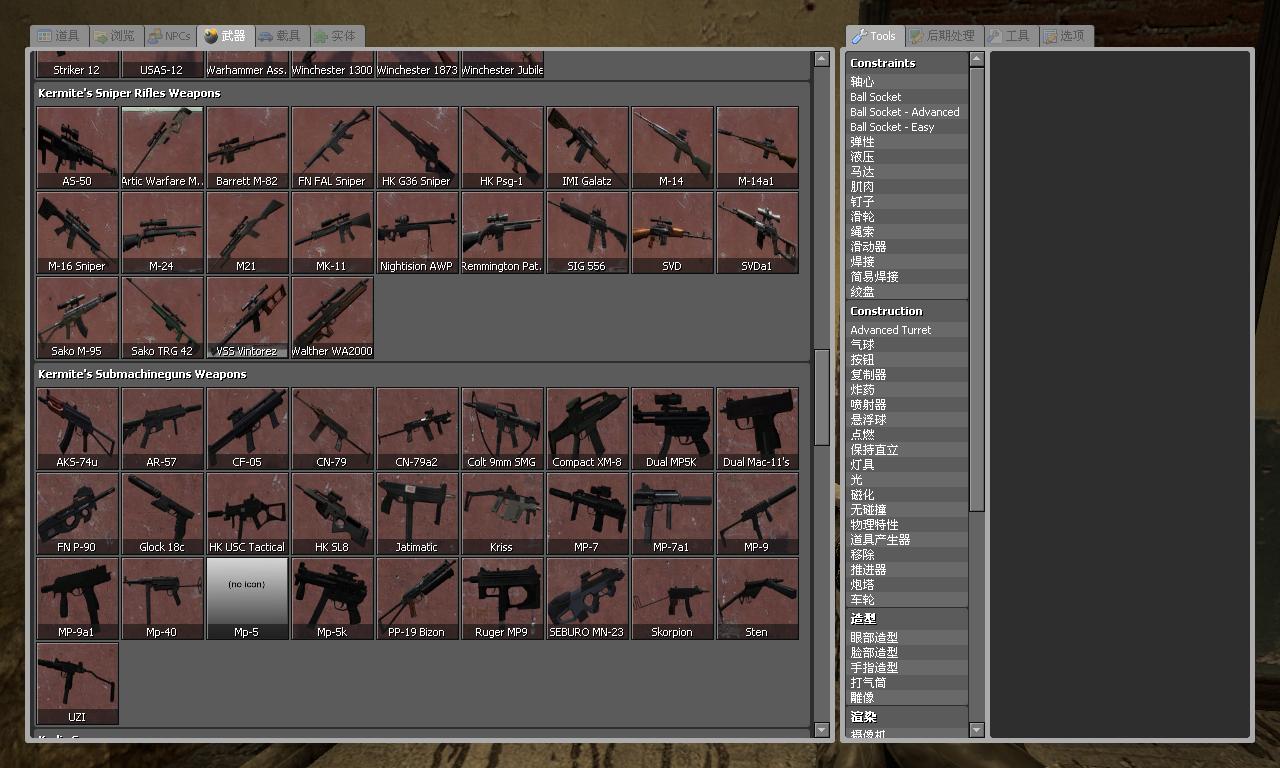Image resolution: width=1280 pixels, height=768 pixels.
Task: Select the VSS Vintorez weapon
Action: coord(247,318)
